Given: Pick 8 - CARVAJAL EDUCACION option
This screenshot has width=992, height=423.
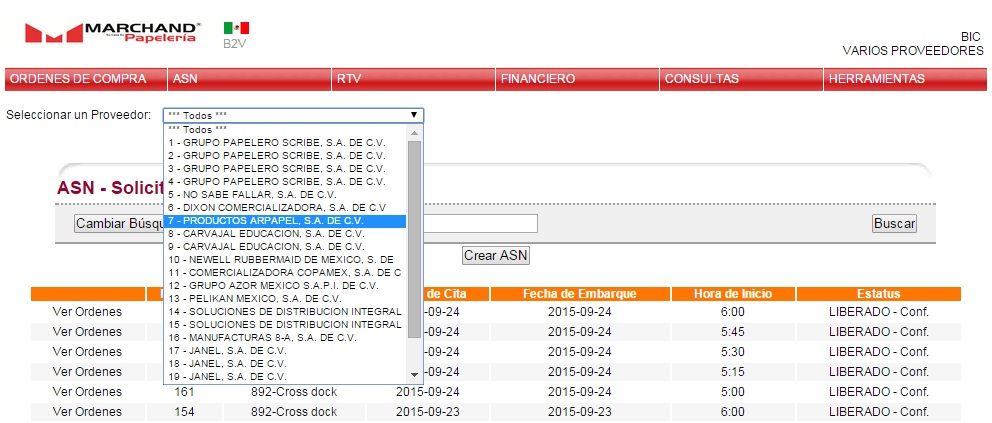Looking at the screenshot, I should point(285,233).
